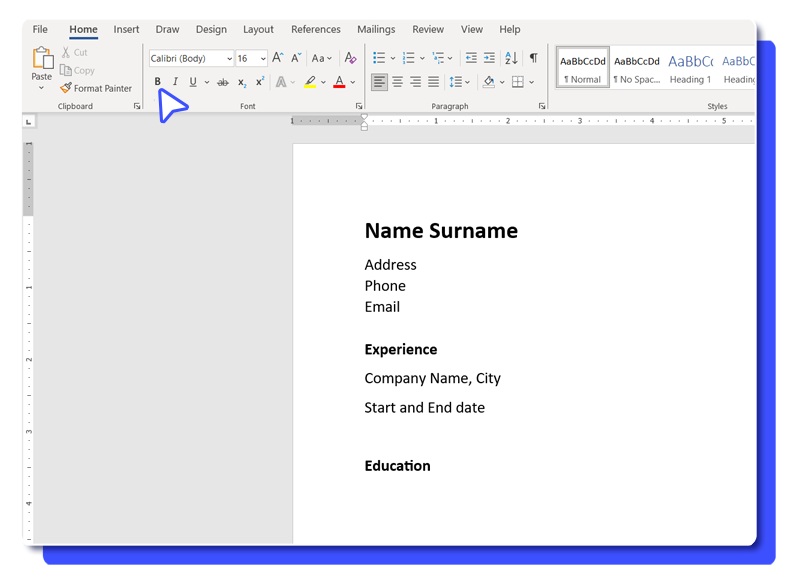The height and width of the screenshot is (586, 800).
Task: Toggle Bold formatting
Action: (x=158, y=82)
